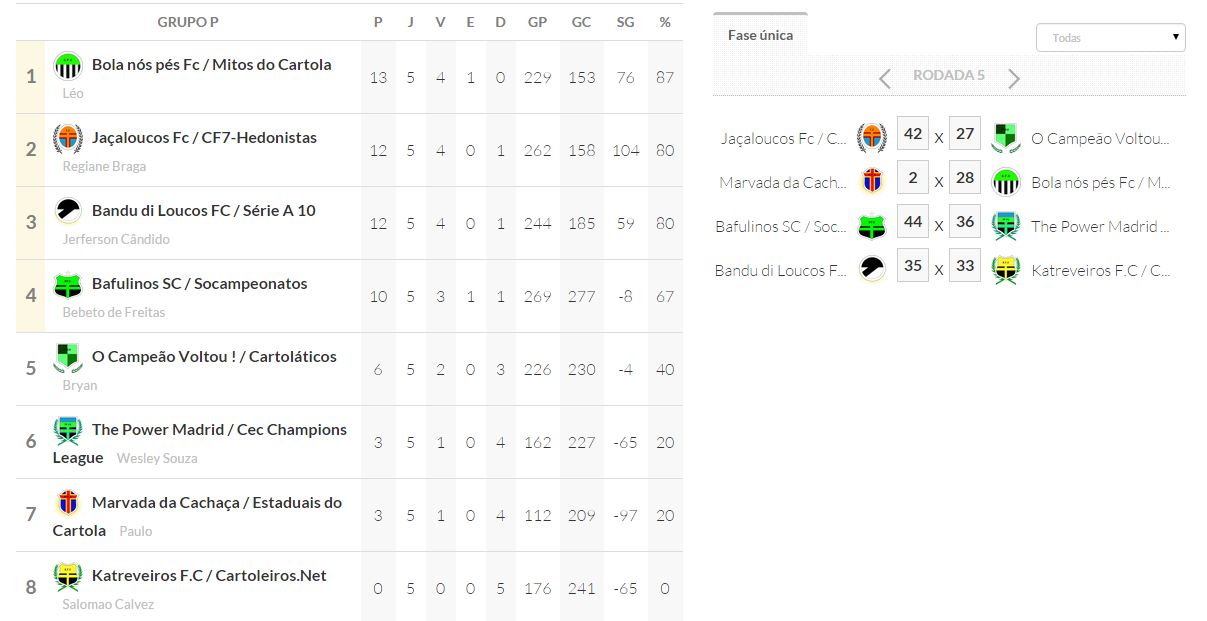Go to previous round with left chevron
Viewport: 1207px width, 621px height.
pos(884,78)
